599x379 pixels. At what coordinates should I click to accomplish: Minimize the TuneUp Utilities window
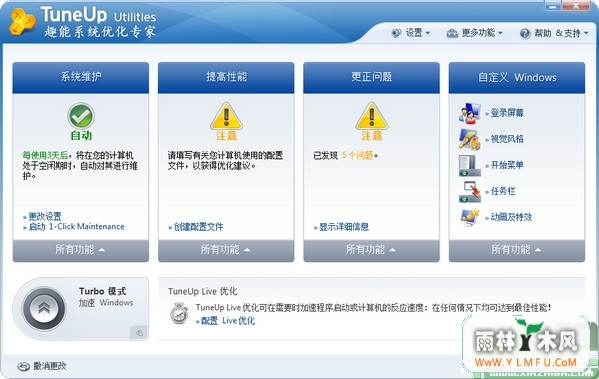coord(553,6)
